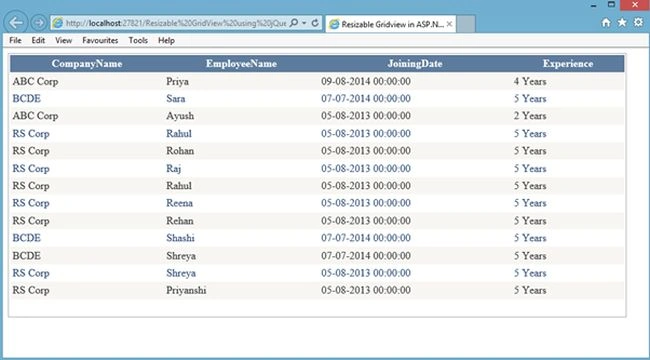Open the Edit menu
650x360 pixels.
tap(38, 40)
